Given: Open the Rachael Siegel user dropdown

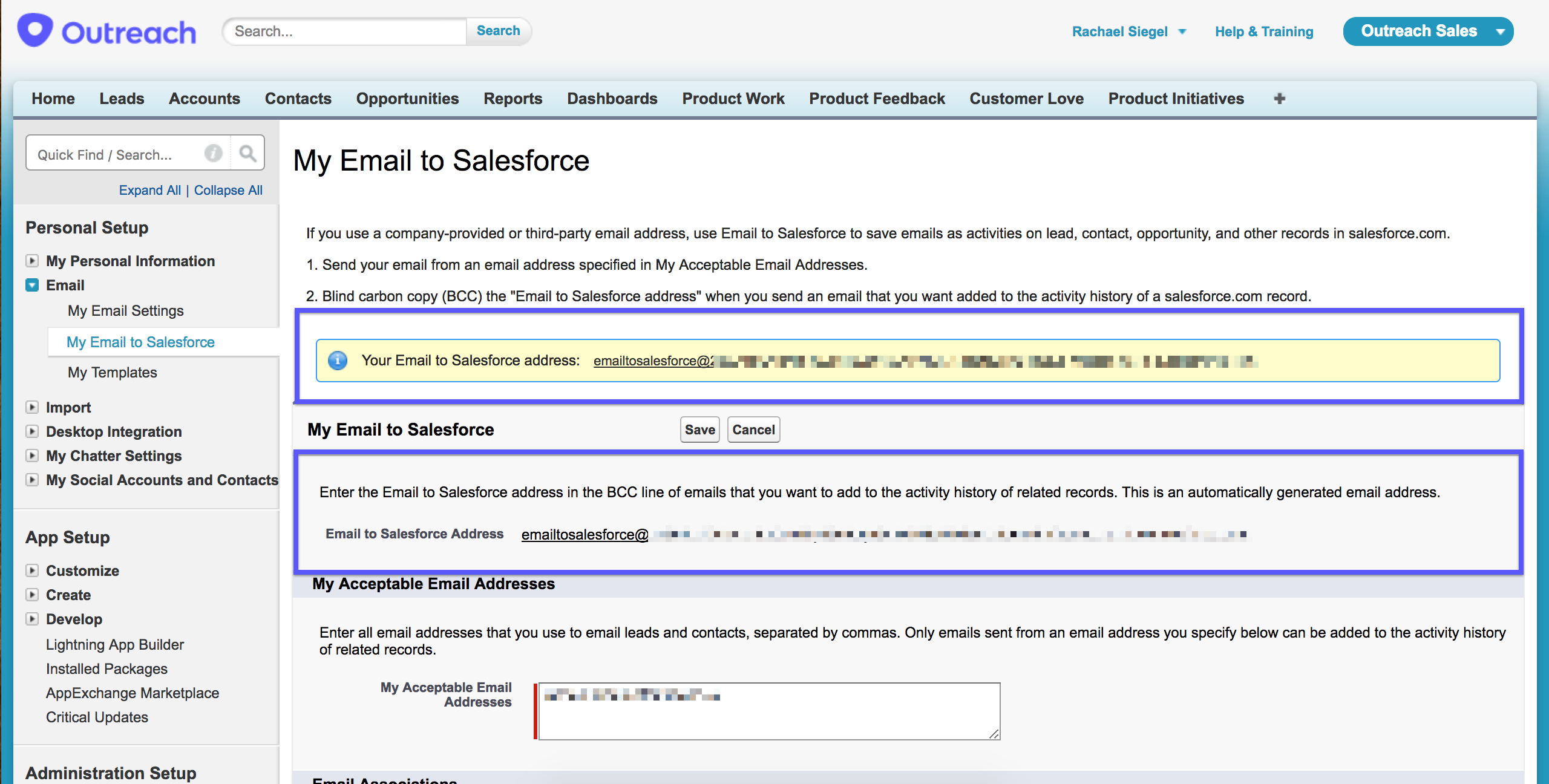Looking at the screenshot, I should coord(1129,31).
